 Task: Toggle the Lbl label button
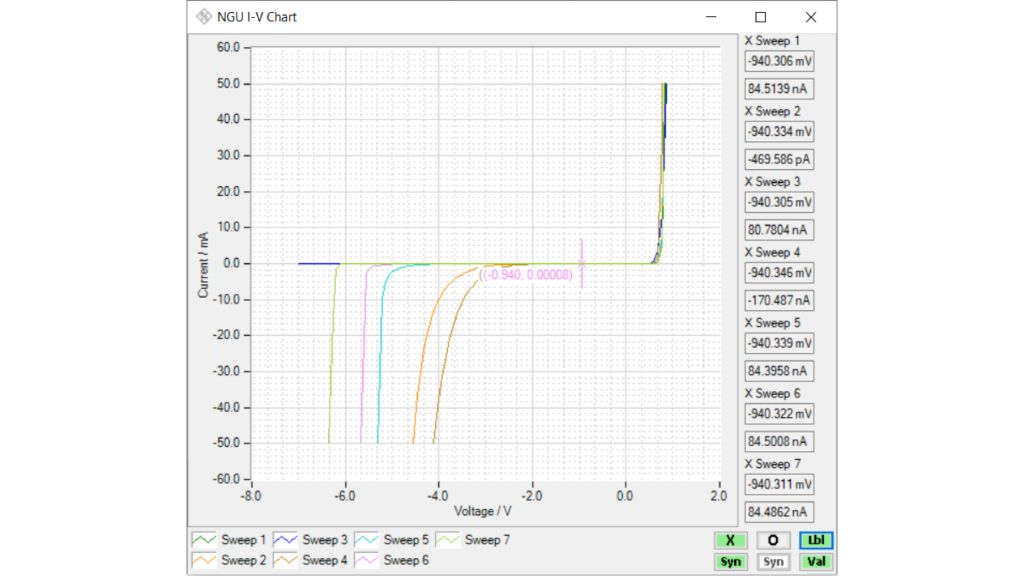pyautogui.click(x=816, y=540)
